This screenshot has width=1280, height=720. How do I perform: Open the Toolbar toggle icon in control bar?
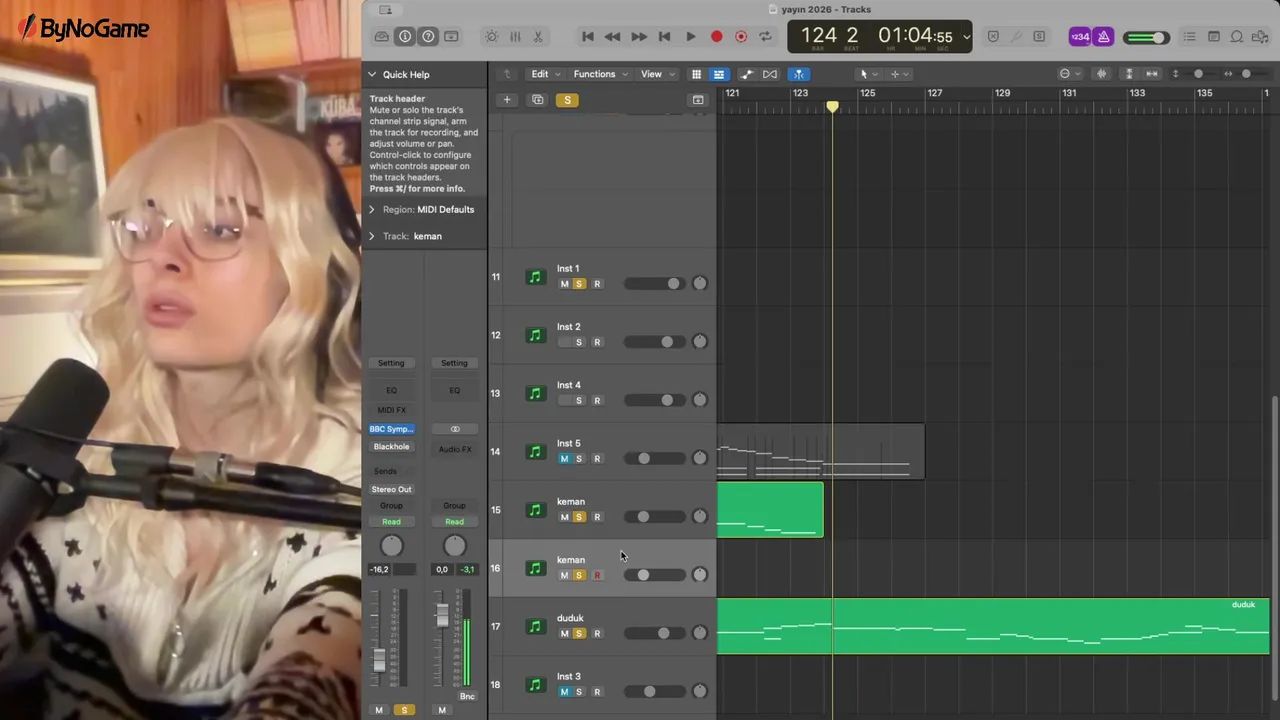coord(451,36)
